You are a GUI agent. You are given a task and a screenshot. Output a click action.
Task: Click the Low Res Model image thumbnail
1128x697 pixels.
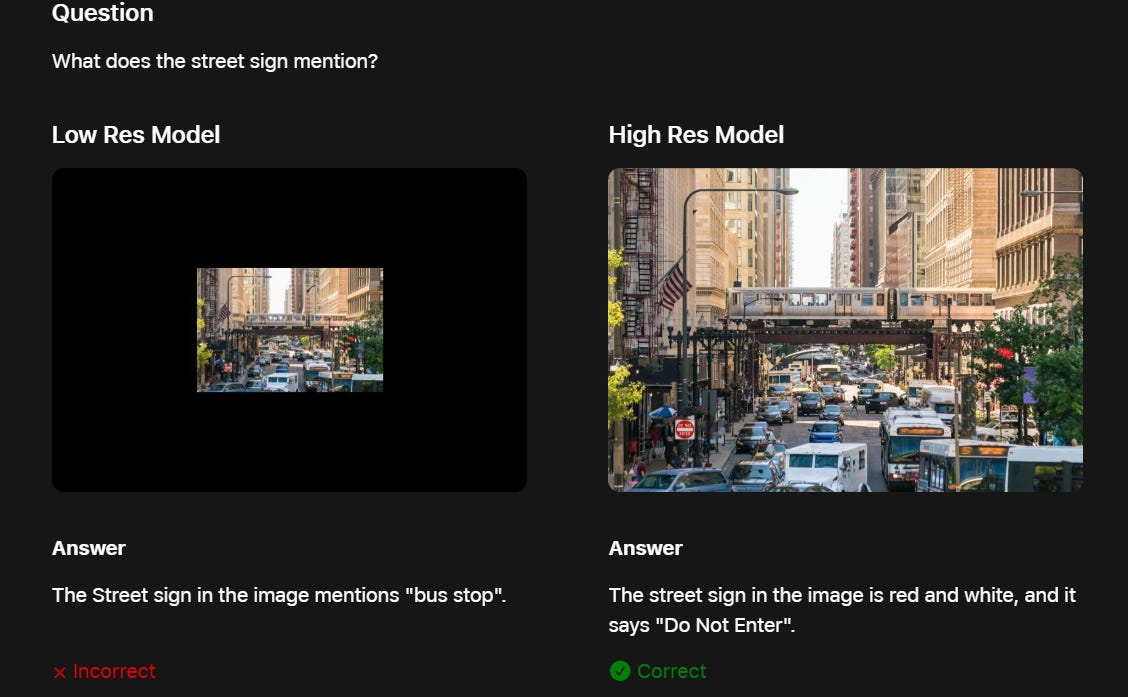289,330
